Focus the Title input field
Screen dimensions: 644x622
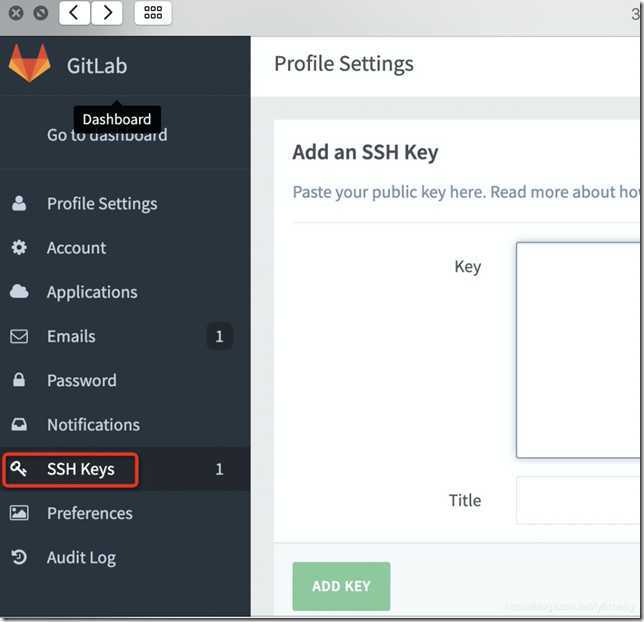[578, 500]
